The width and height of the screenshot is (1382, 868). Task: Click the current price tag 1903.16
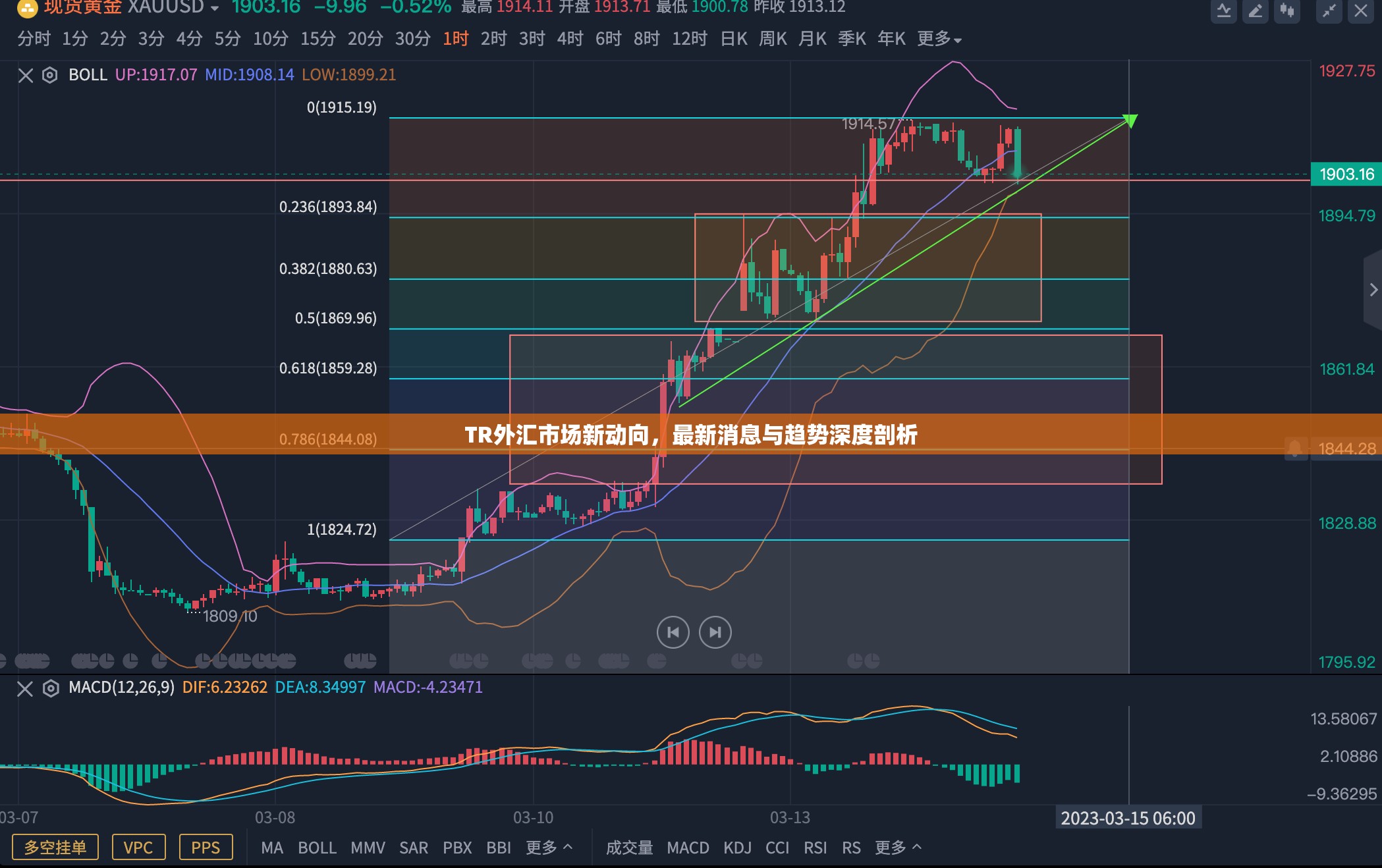[x=1346, y=175]
